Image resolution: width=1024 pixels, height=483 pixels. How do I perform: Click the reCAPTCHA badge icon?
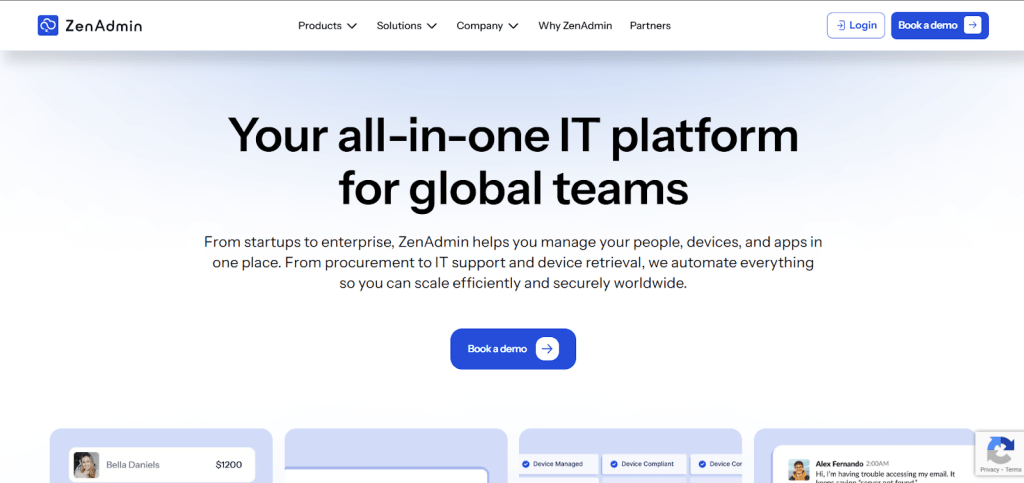pos(999,449)
